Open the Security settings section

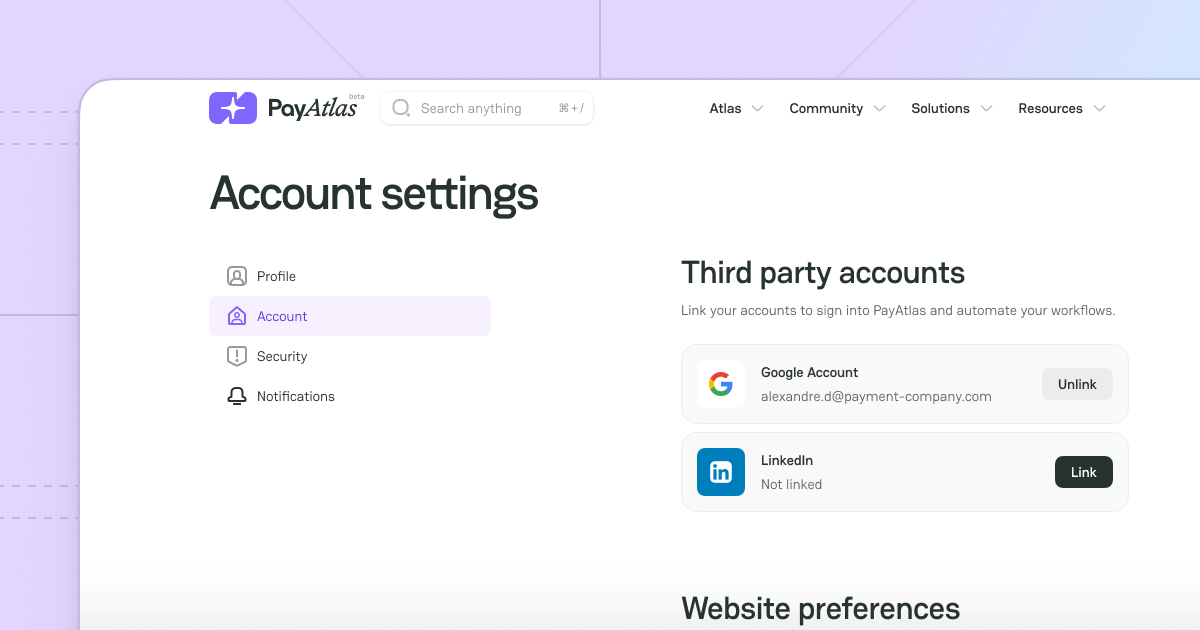click(282, 356)
